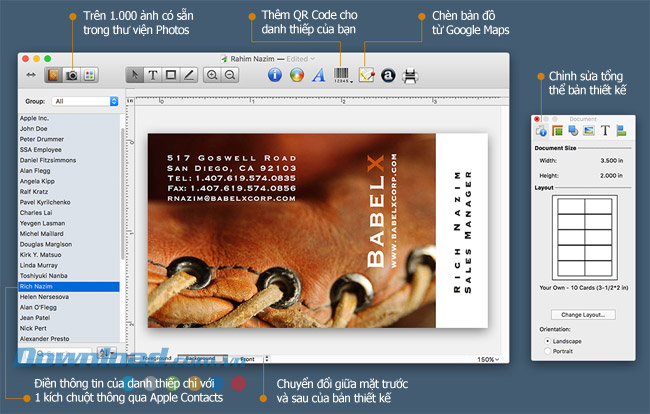Open the Contacts address book source
This screenshot has height=414, width=650.
click(x=53, y=75)
